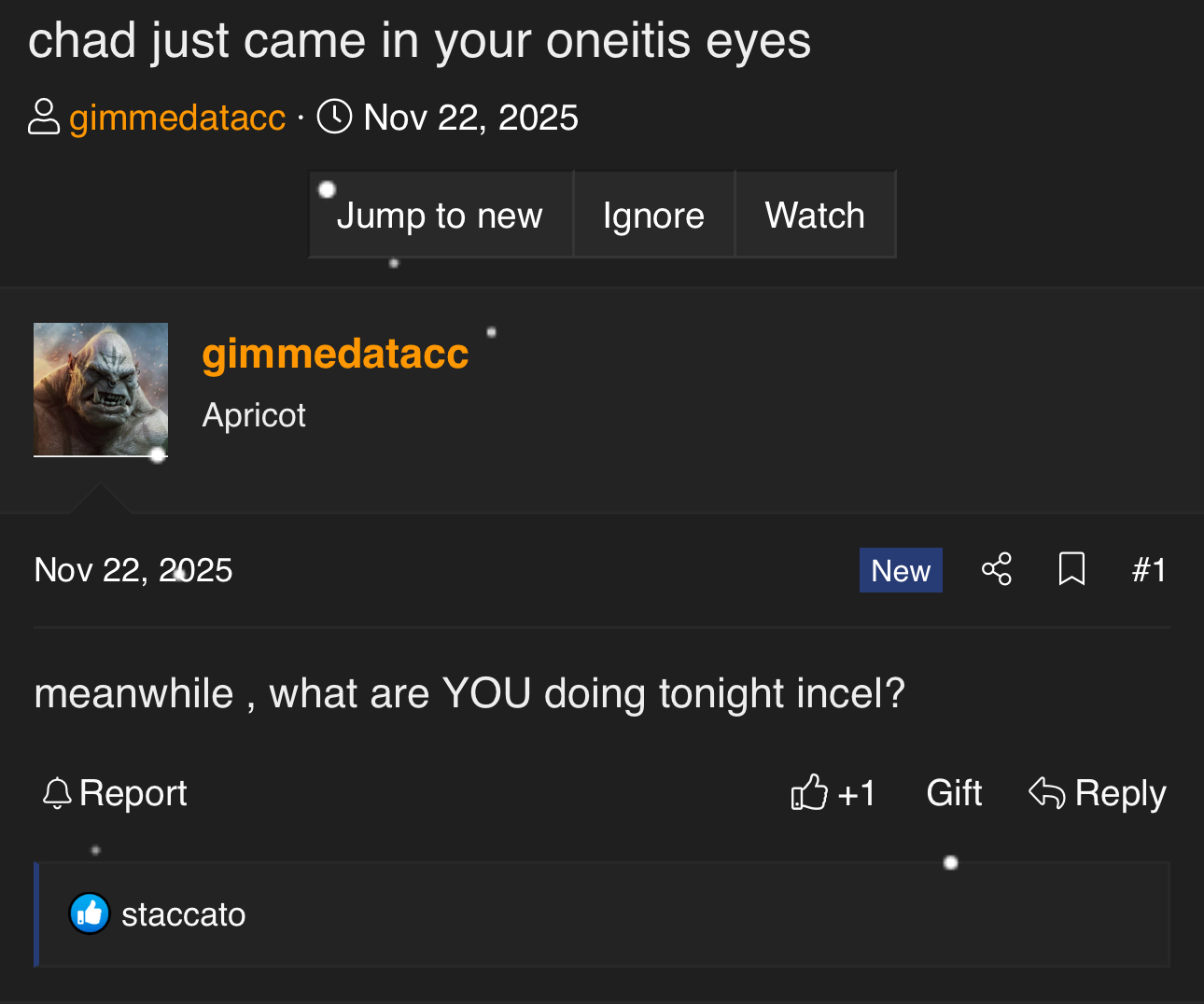Click the +1 like count
The image size is (1204, 1004).
pyautogui.click(x=856, y=793)
